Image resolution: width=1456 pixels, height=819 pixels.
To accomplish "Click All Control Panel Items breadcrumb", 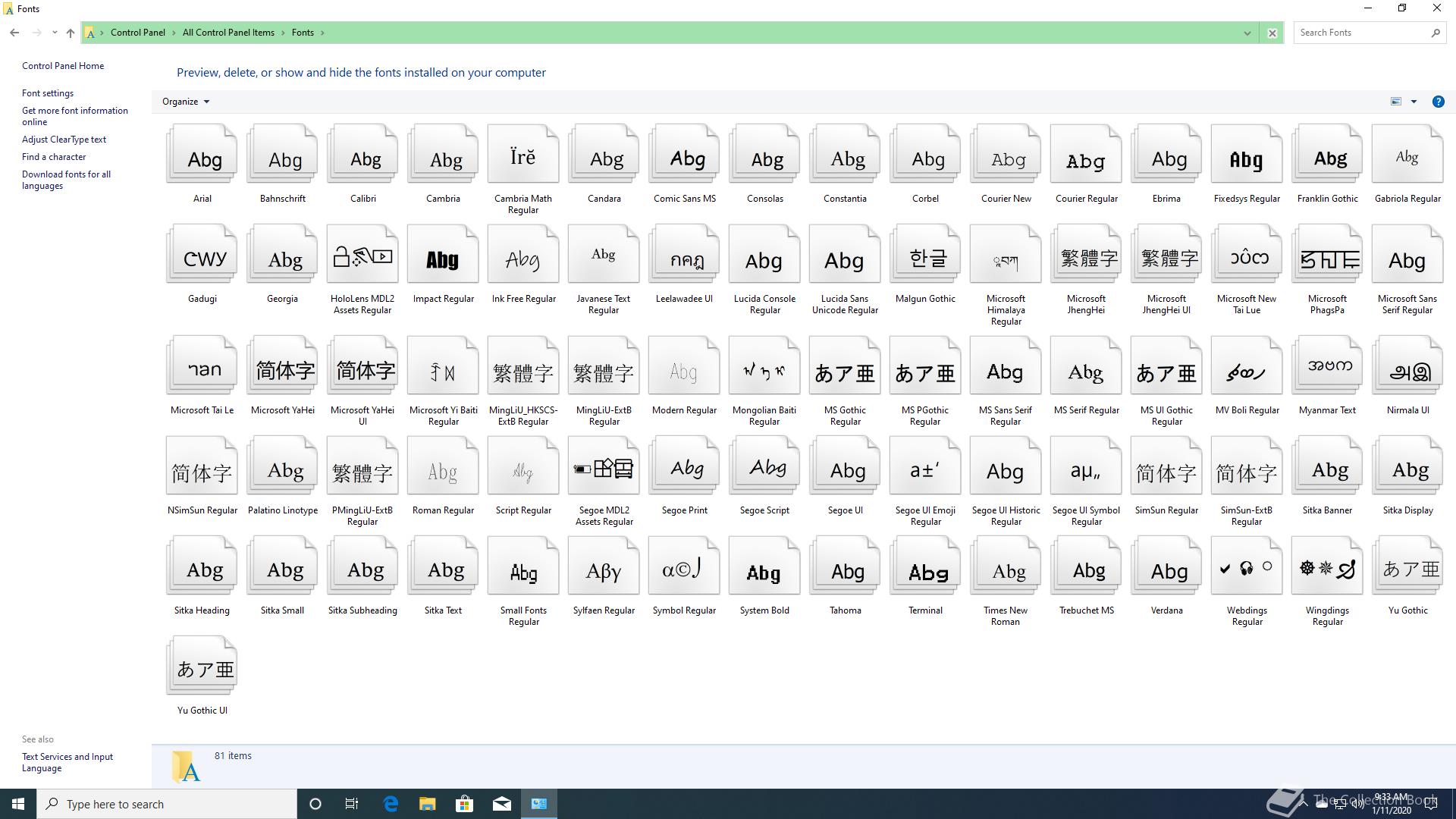I will pyautogui.click(x=228, y=33).
